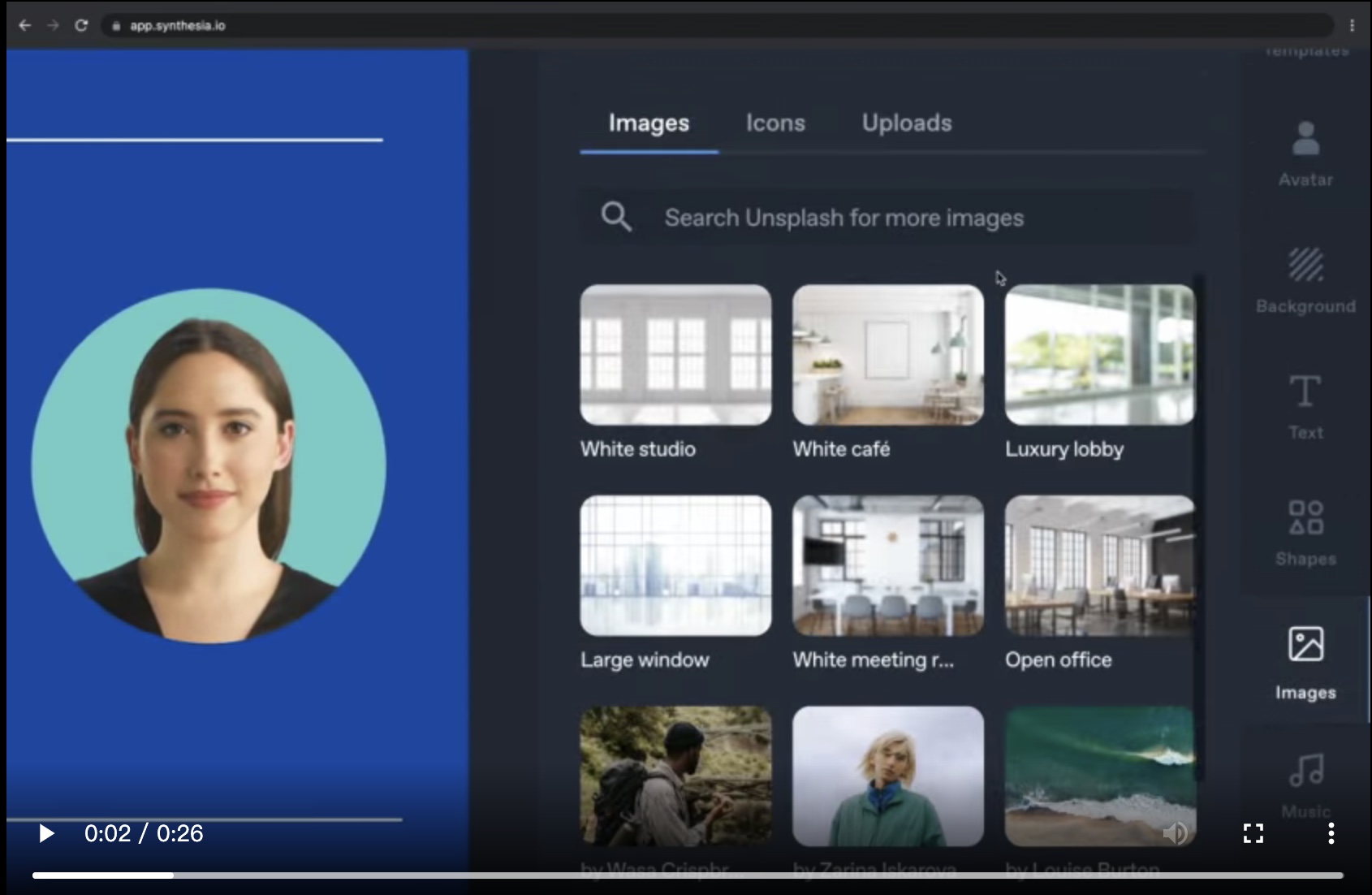The width and height of the screenshot is (1372, 895).
Task: Choose the Open office image
Action: (x=1099, y=565)
